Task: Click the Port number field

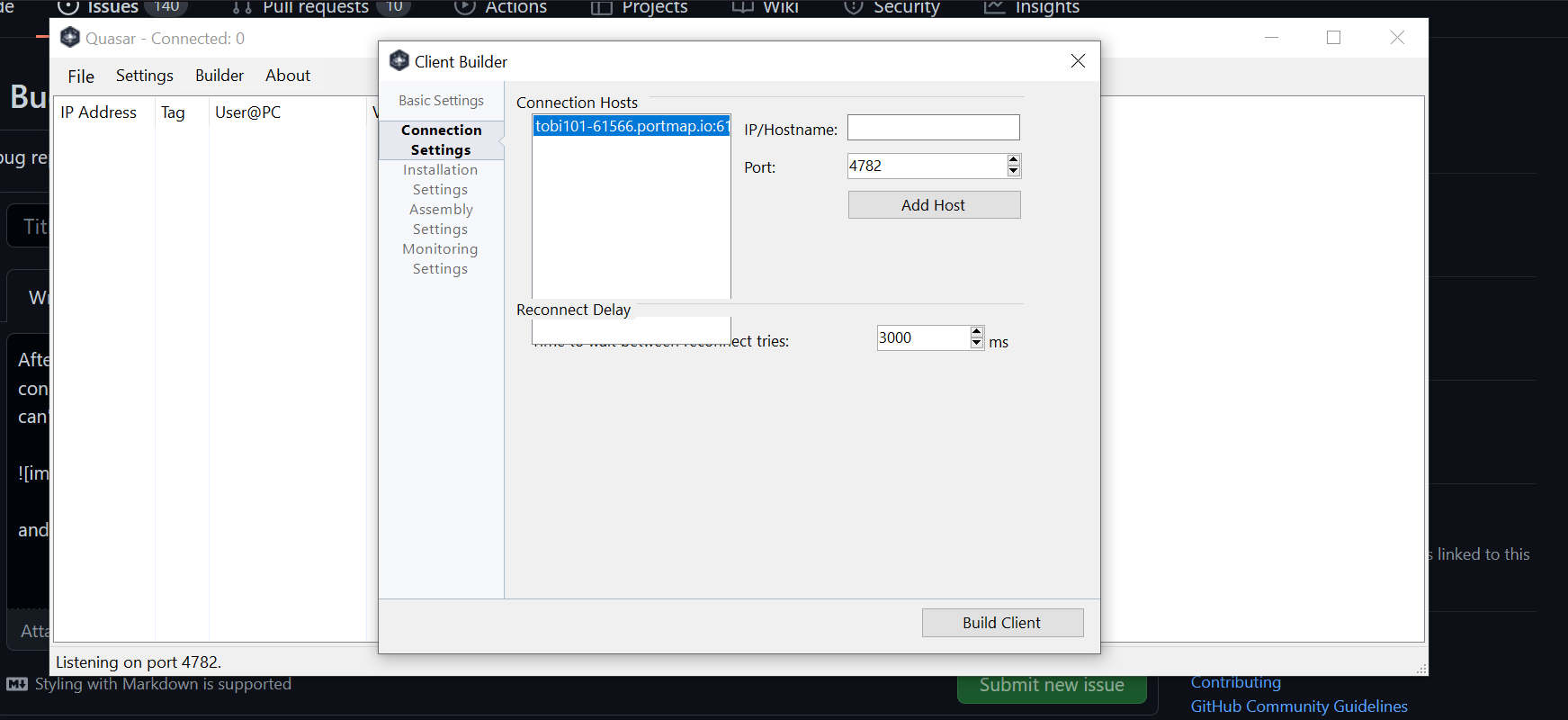Action: pos(926,166)
